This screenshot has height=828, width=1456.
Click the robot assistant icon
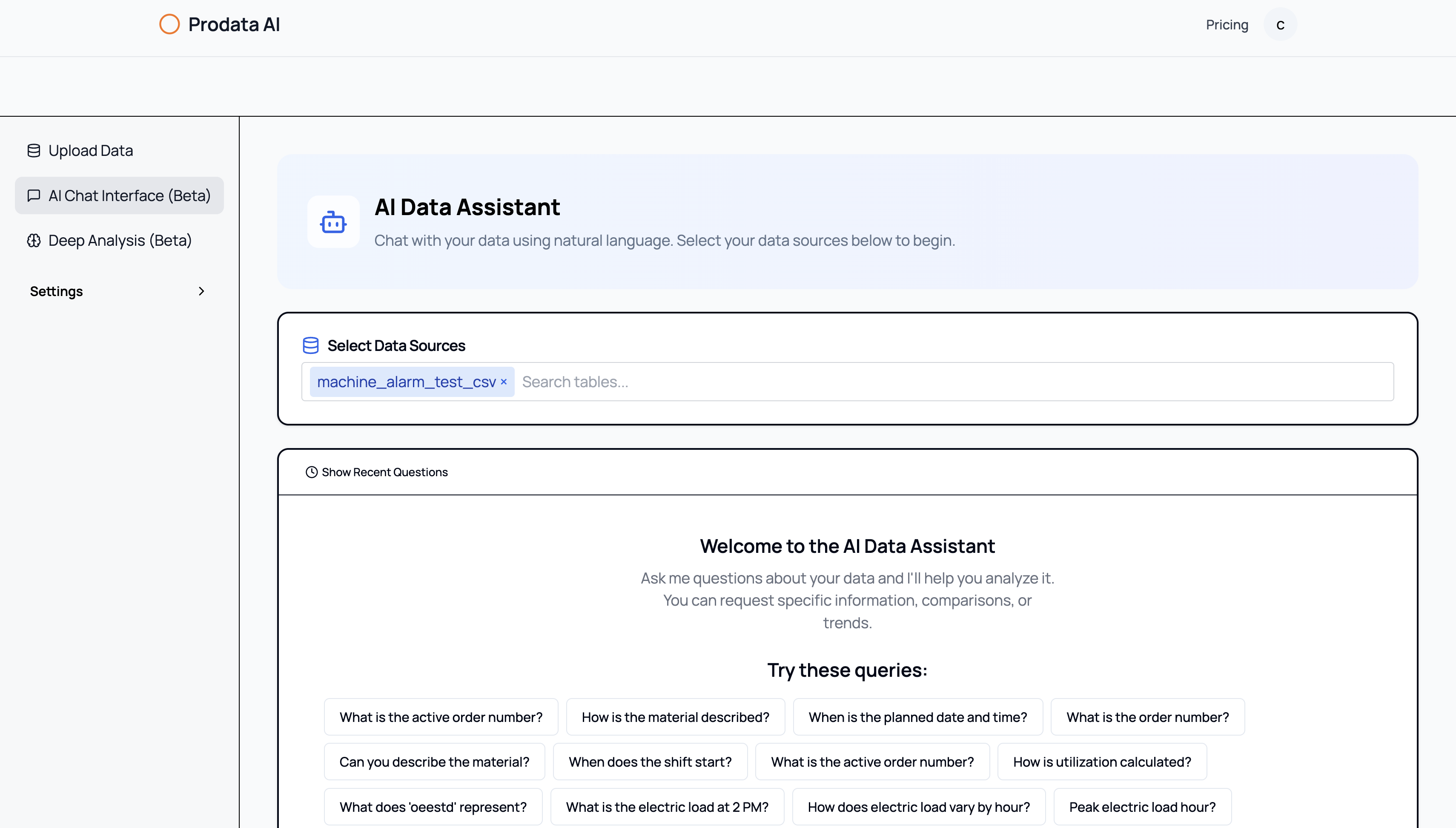point(333,222)
